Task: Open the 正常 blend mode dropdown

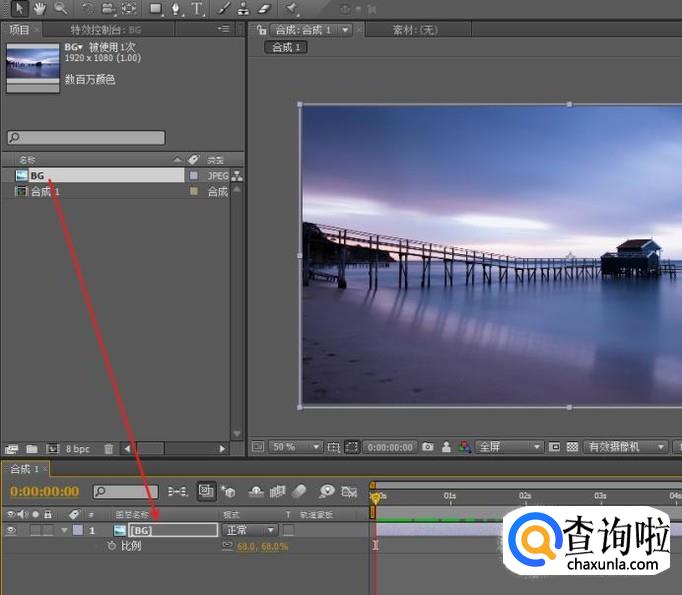Action: [250, 530]
